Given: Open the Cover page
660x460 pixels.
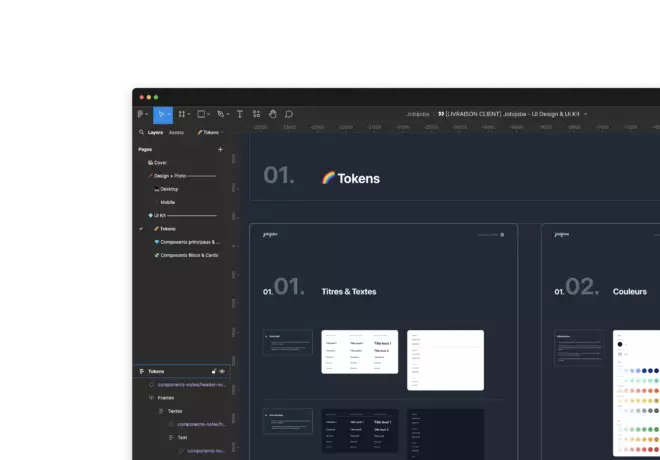Looking at the screenshot, I should (x=160, y=162).
